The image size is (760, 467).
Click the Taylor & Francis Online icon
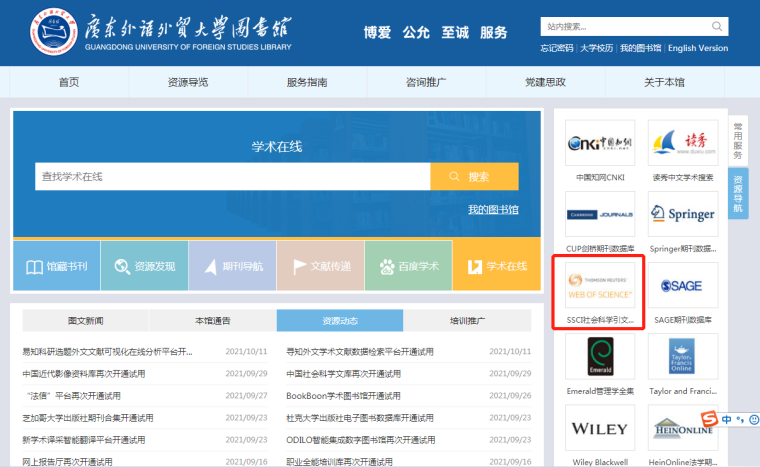tap(683, 355)
